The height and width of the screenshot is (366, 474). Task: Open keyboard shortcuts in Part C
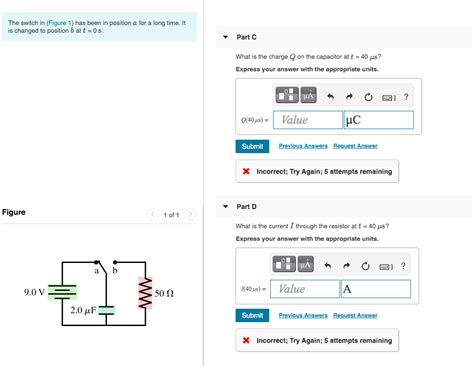pos(389,98)
